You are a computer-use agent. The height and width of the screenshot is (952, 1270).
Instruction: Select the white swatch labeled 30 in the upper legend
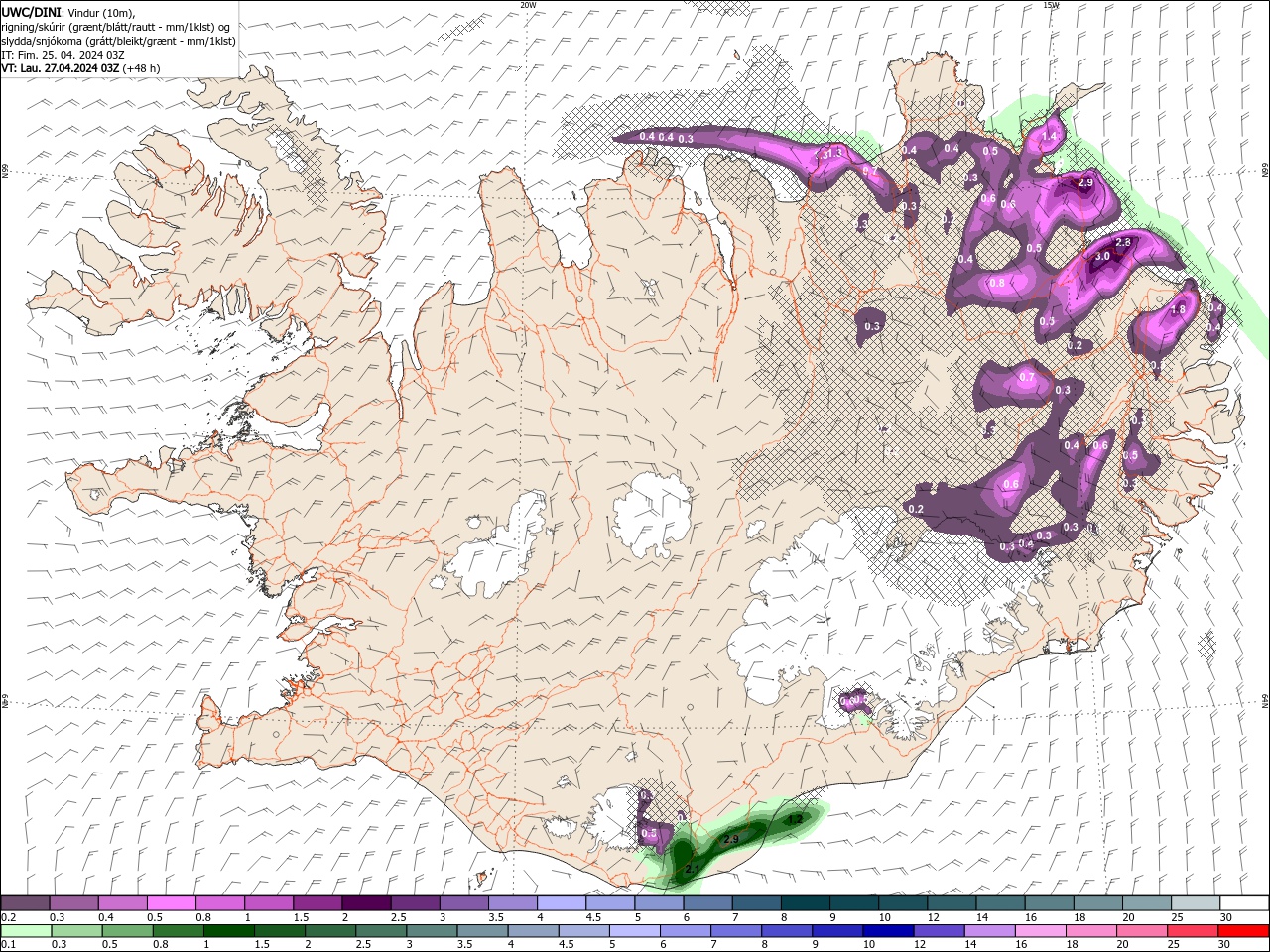point(1244,903)
